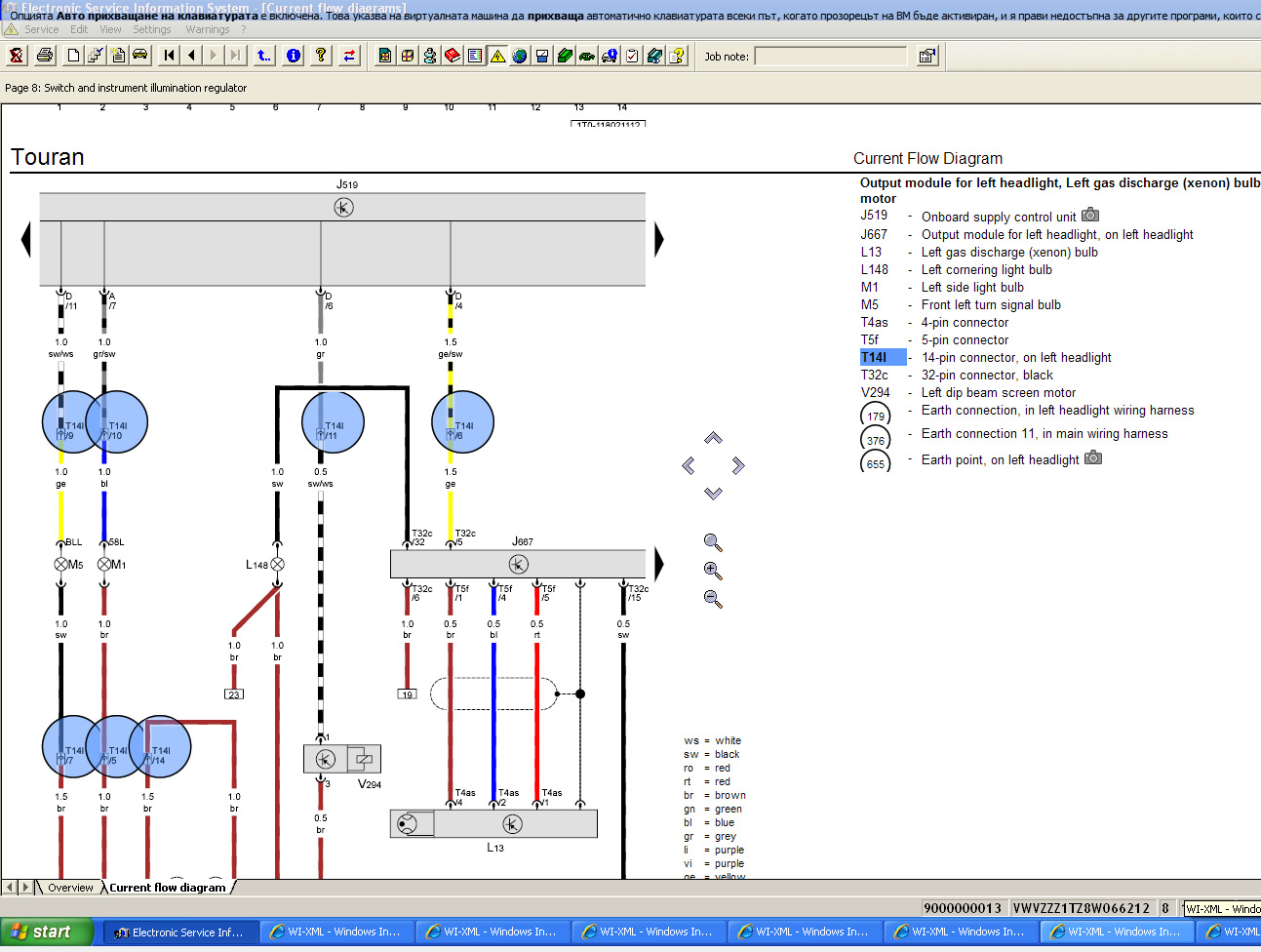Click the red and blue swap arrows icon
The image size is (1261, 952).
(349, 56)
